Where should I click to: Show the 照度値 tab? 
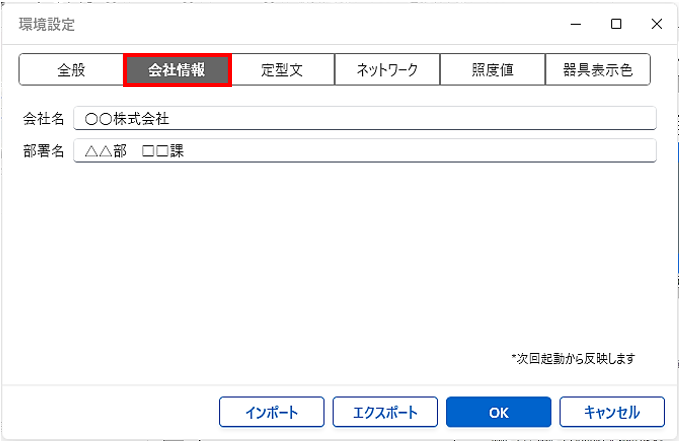(x=493, y=71)
